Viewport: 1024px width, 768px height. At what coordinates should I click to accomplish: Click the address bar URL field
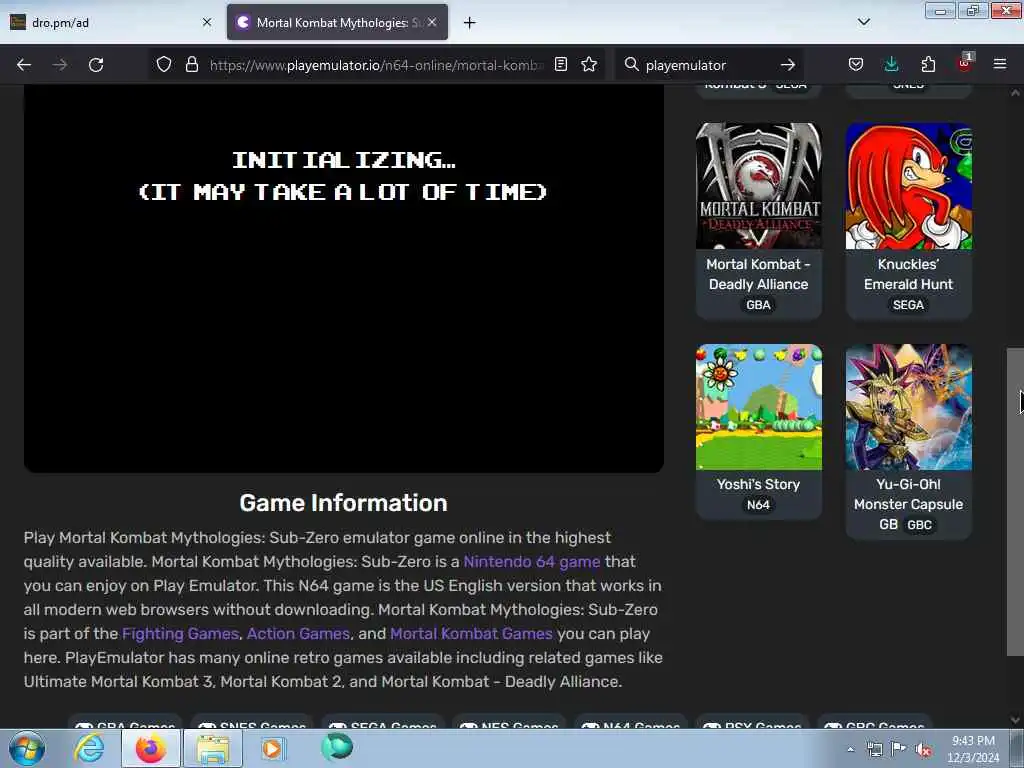point(376,65)
